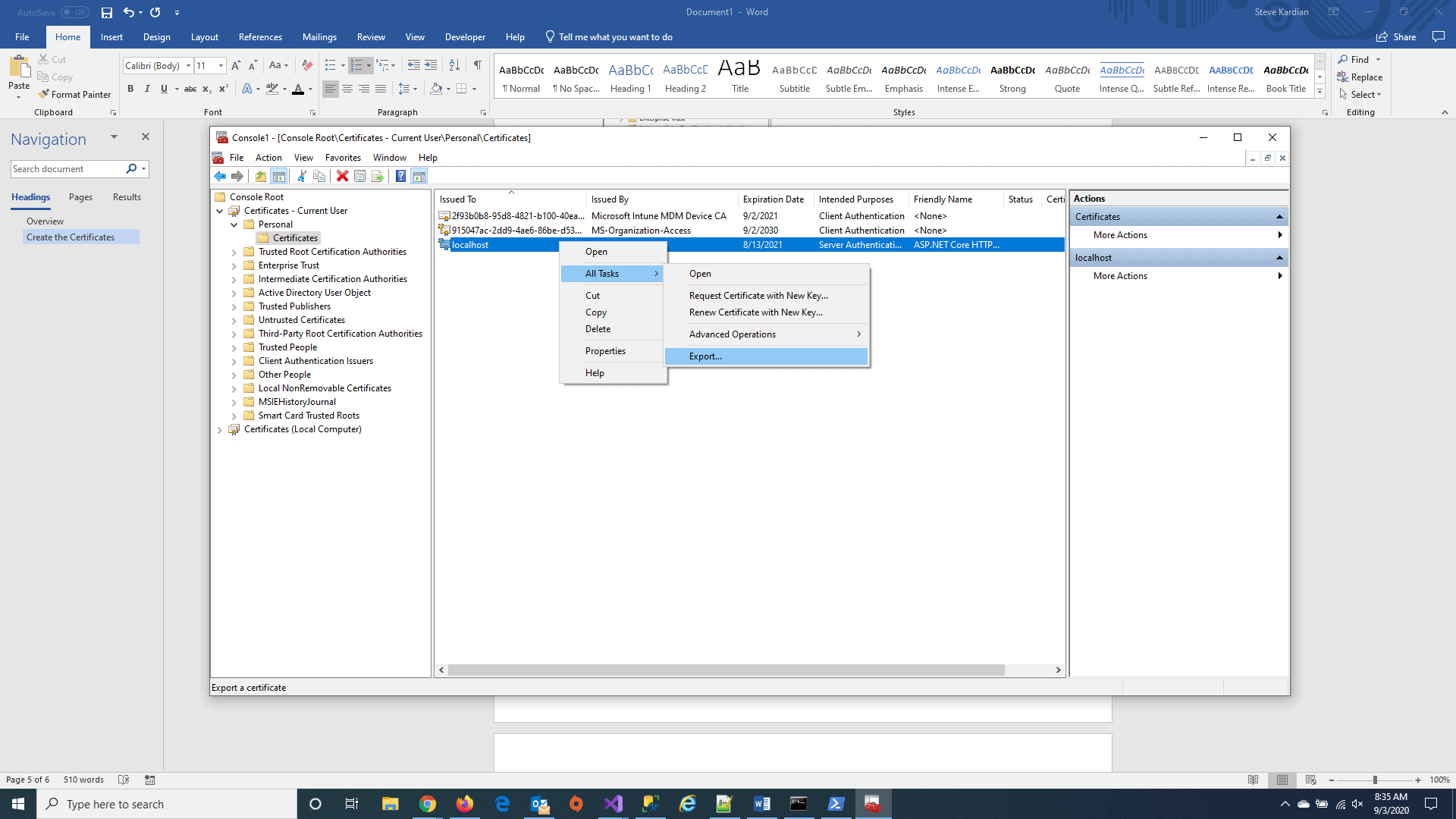The image size is (1456, 819).
Task: Choose Renew Certificate with New Key
Action: click(x=766, y=312)
